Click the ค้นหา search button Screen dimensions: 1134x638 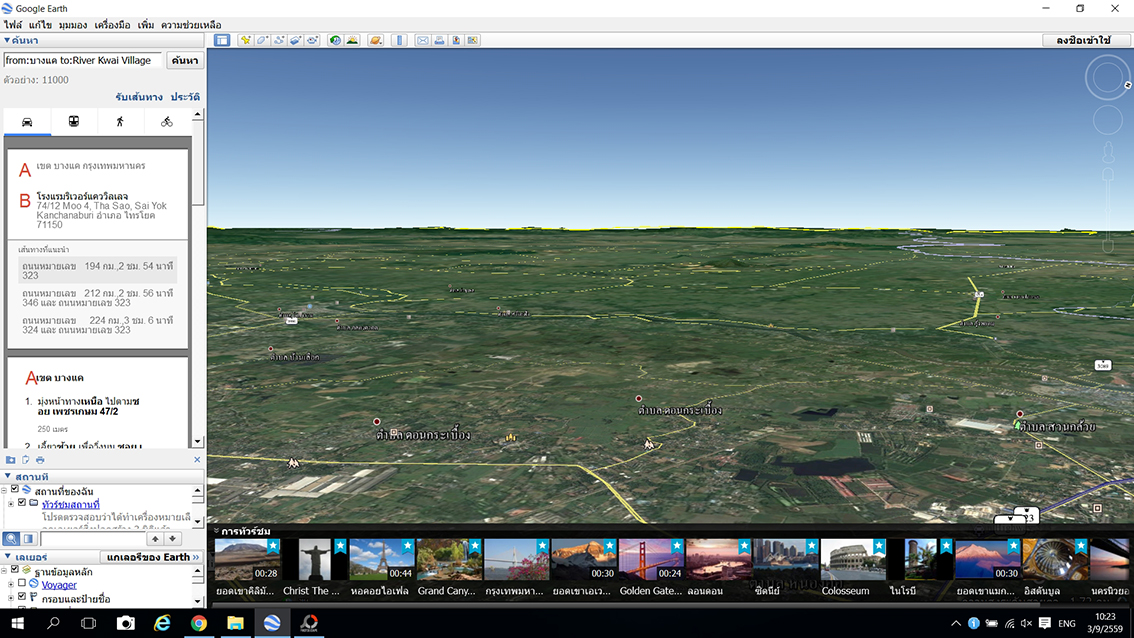tap(184, 60)
